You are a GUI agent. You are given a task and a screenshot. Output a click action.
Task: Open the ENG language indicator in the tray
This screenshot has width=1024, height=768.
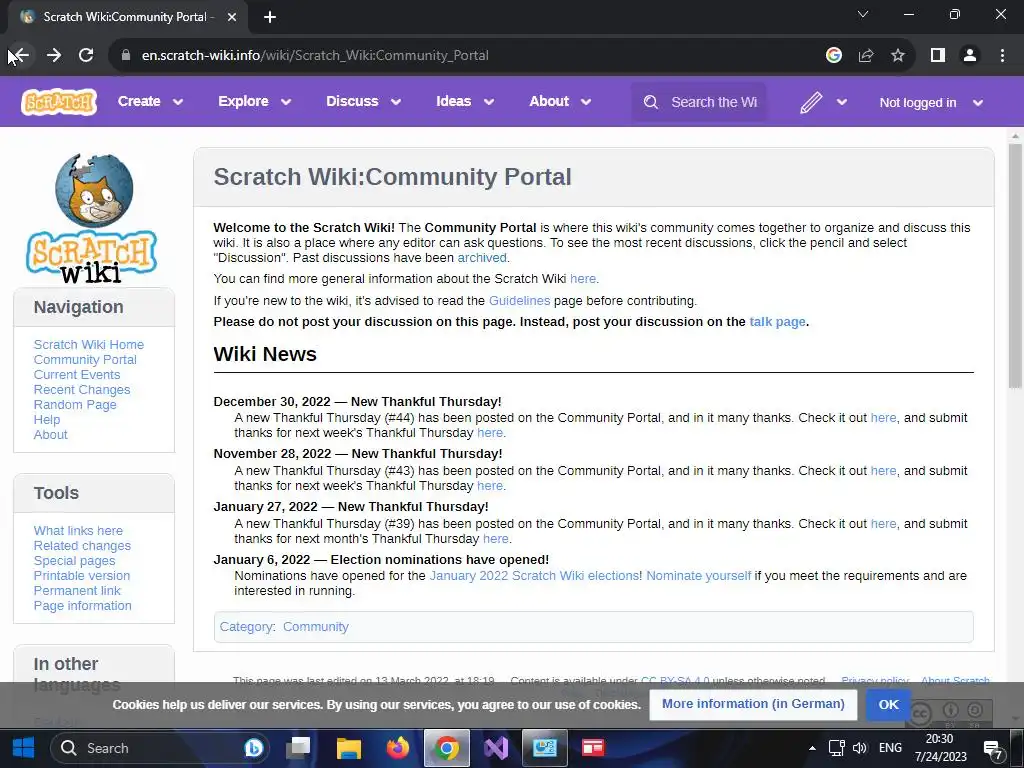[890, 748]
